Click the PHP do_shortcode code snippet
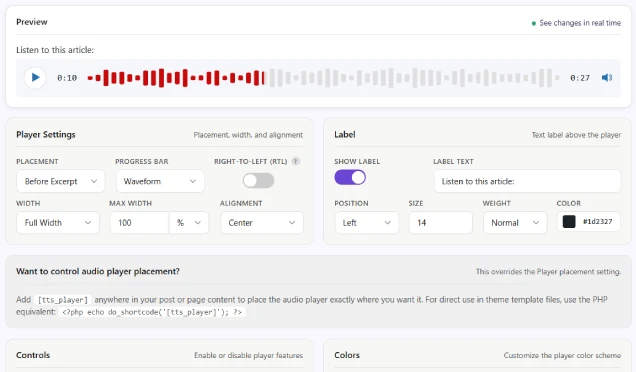The image size is (636, 372). 152,312
